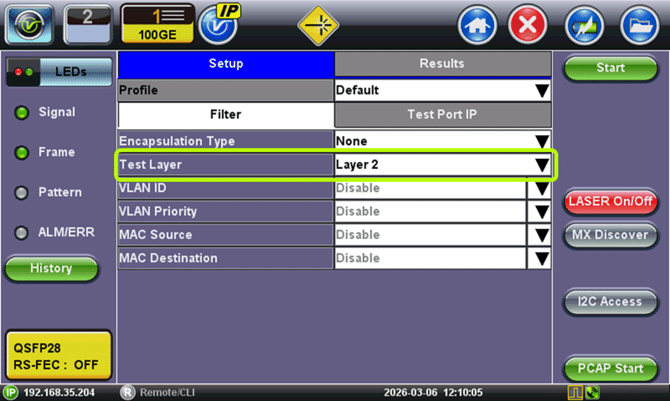Switch to the Test Port IP tab
The image size is (670, 401).
[442, 115]
